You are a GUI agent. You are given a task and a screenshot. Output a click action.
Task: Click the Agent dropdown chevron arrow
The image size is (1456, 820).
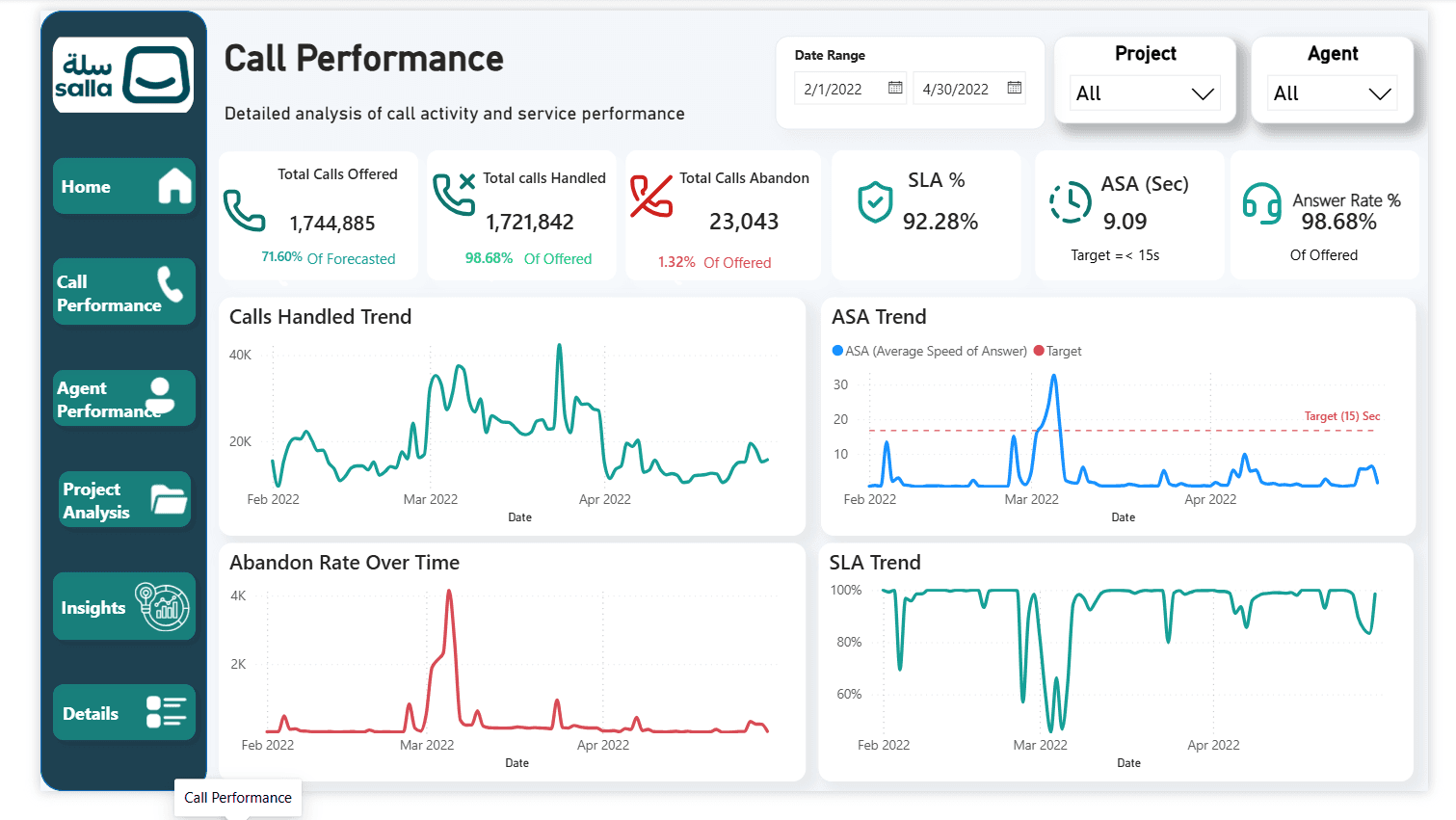(x=1380, y=93)
